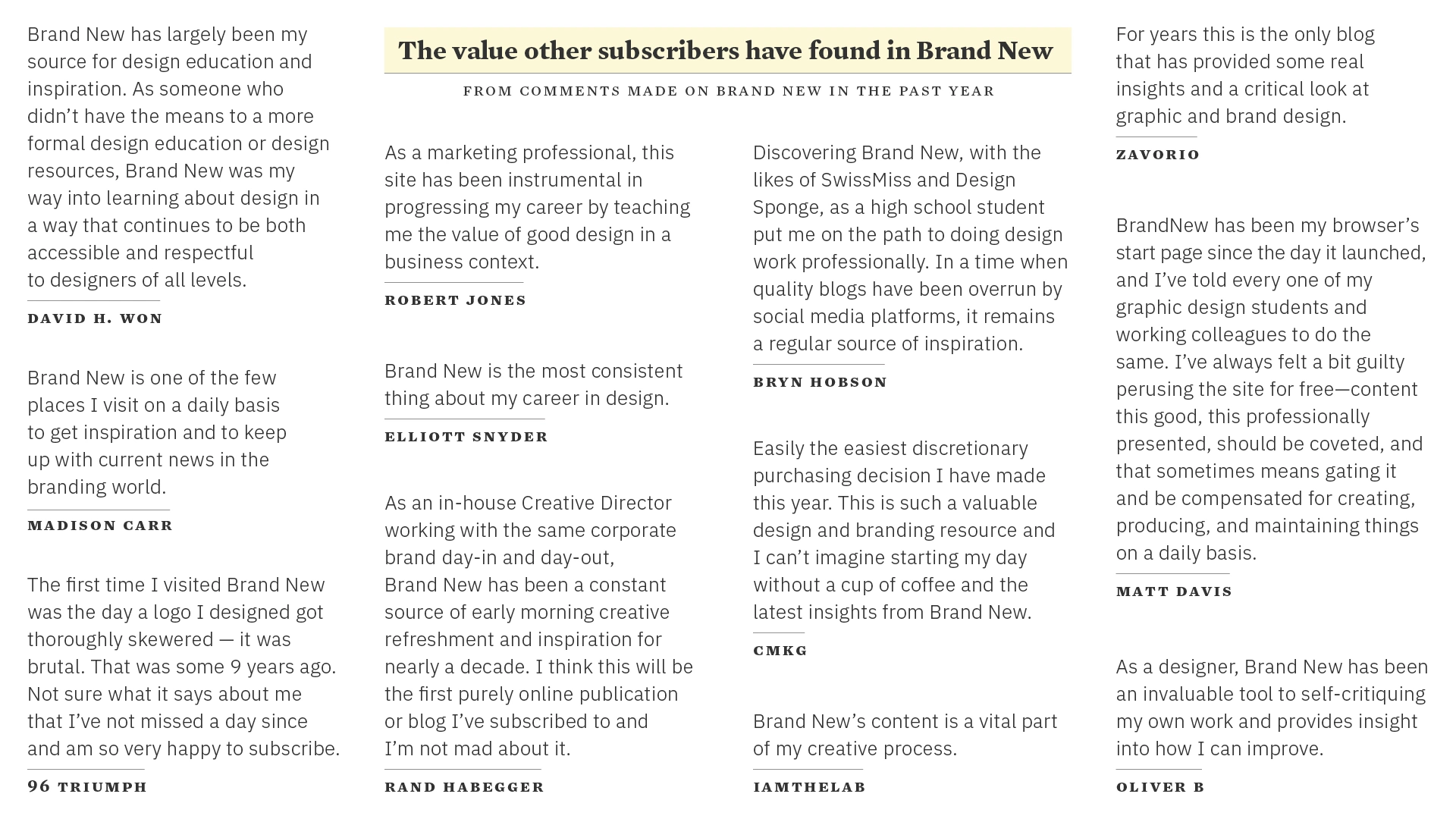Click the Zavorio author name
The image size is (1456, 819).
click(x=1158, y=155)
